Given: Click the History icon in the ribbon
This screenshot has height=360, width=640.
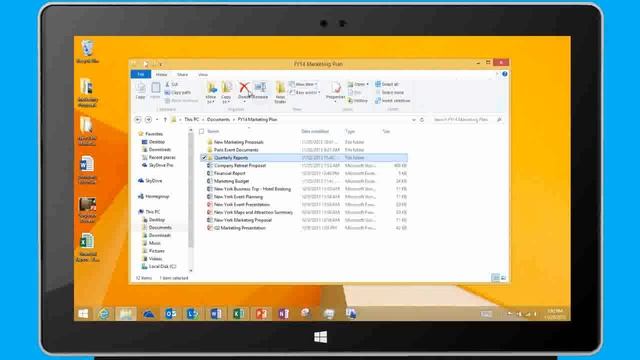Looking at the screenshot, I should point(358,100).
